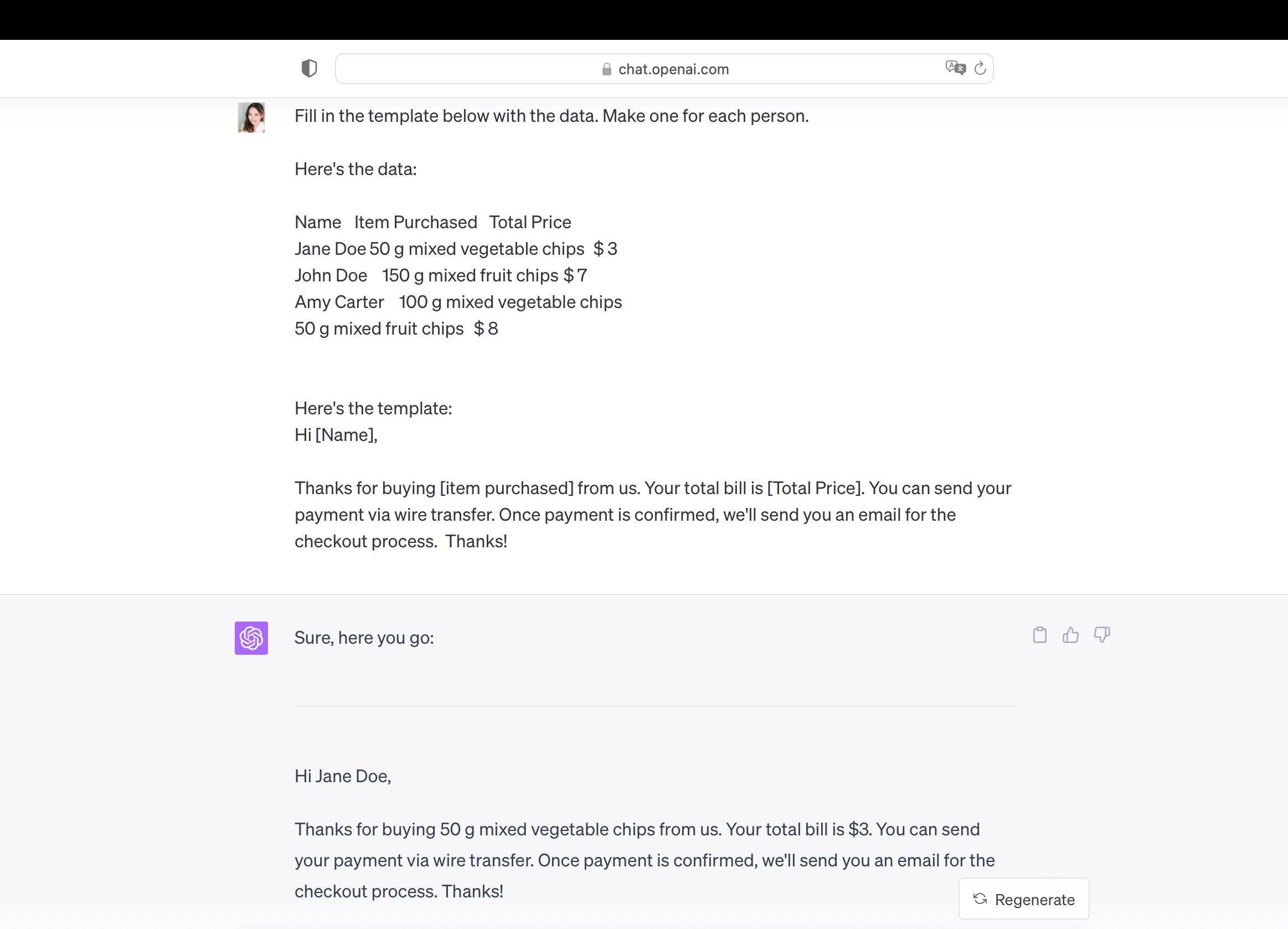Click the shield/privacy icon in address bar
Viewport: 1288px width, 929px height.
309,68
